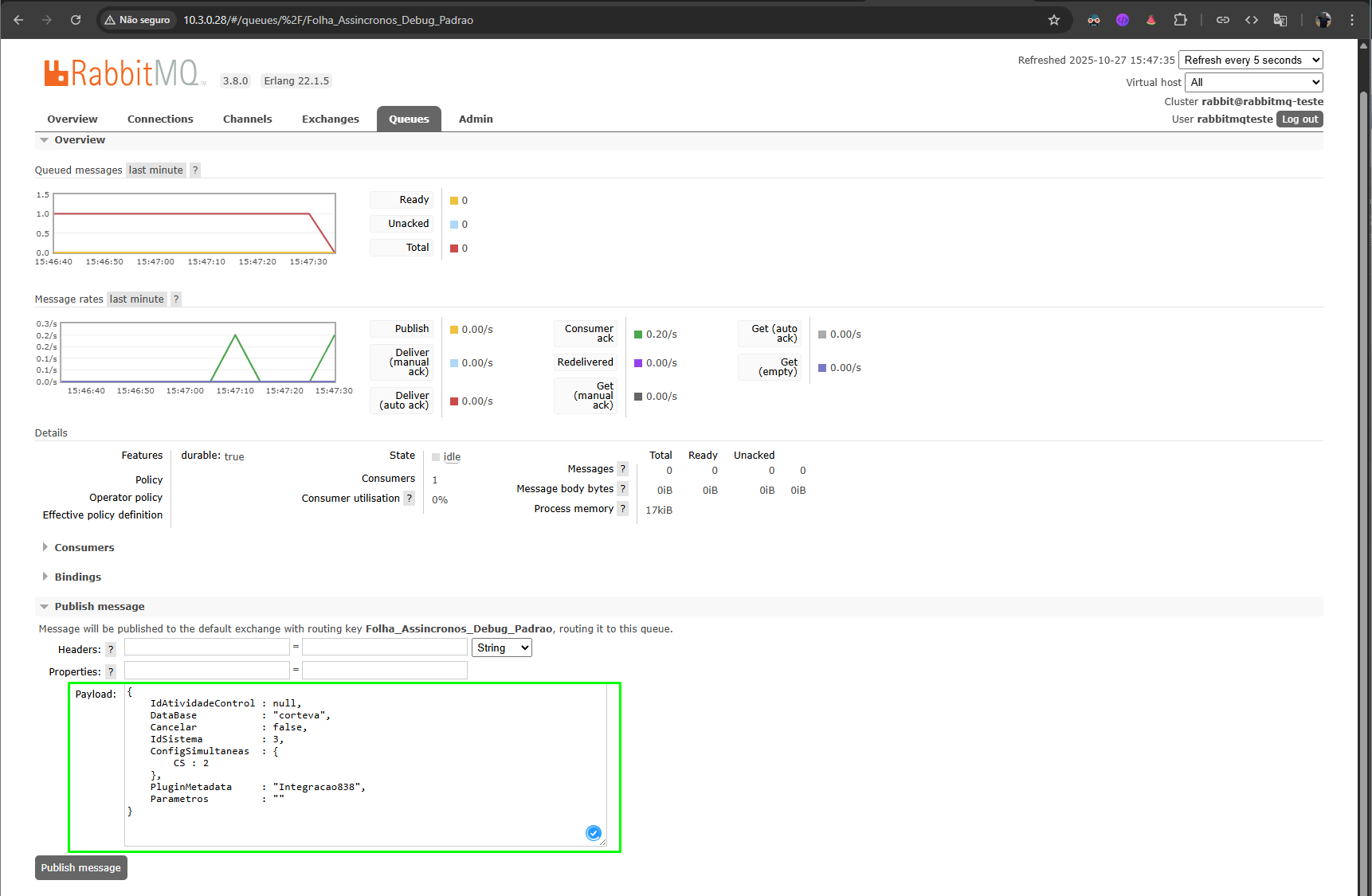
Task: Focus the Properties value input field
Action: pos(385,670)
